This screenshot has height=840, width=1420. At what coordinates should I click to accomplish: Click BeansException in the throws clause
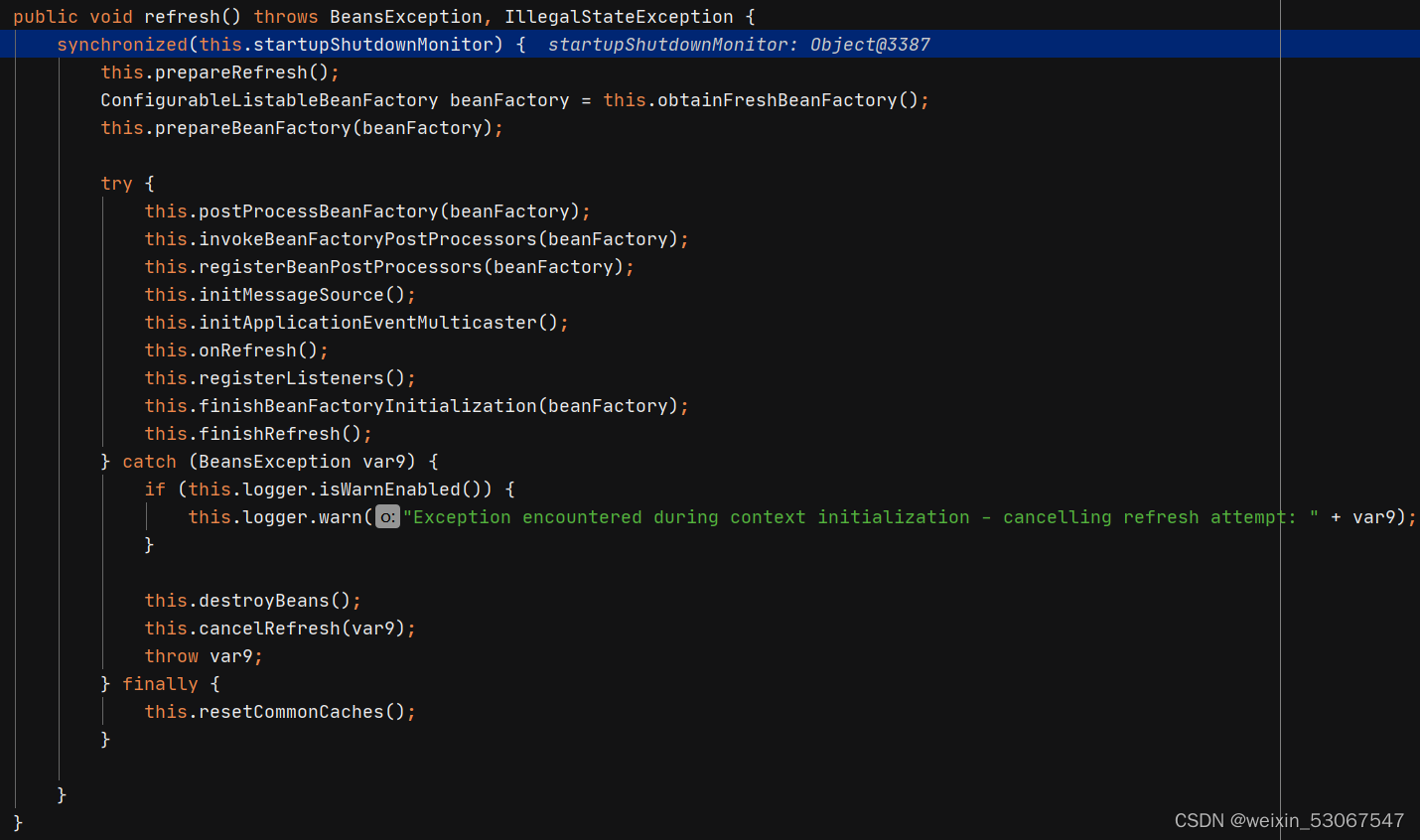406,17
